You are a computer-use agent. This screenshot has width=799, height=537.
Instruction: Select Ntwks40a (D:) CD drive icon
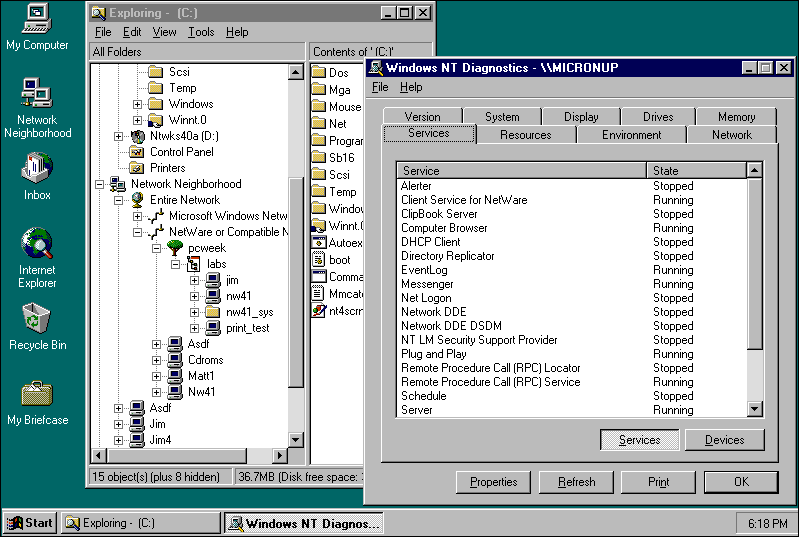138,136
